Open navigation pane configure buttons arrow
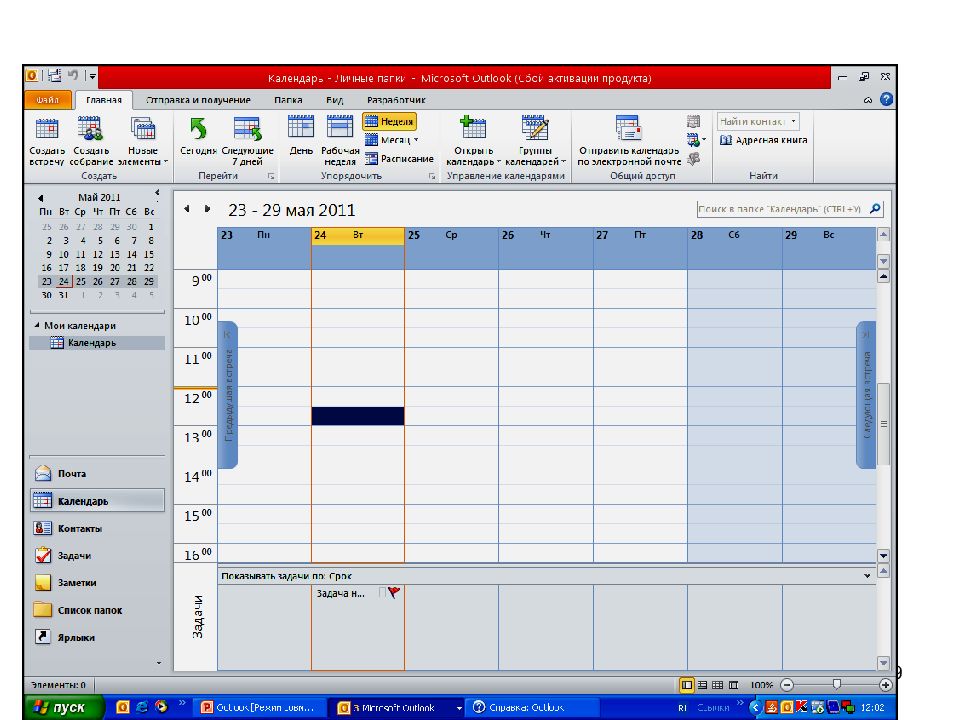The width and height of the screenshot is (960, 720). tap(159, 663)
